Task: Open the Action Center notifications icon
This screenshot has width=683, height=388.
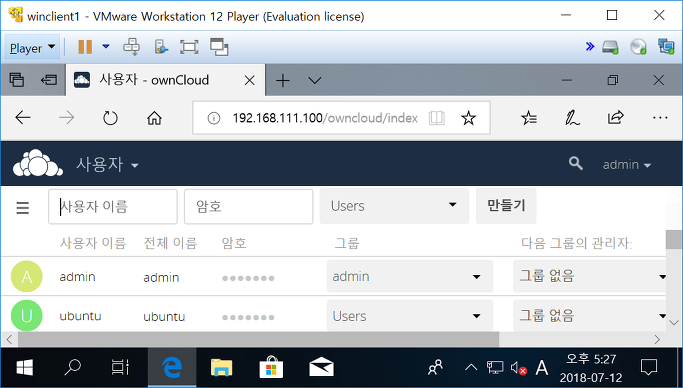Action: pyautogui.click(x=649, y=368)
